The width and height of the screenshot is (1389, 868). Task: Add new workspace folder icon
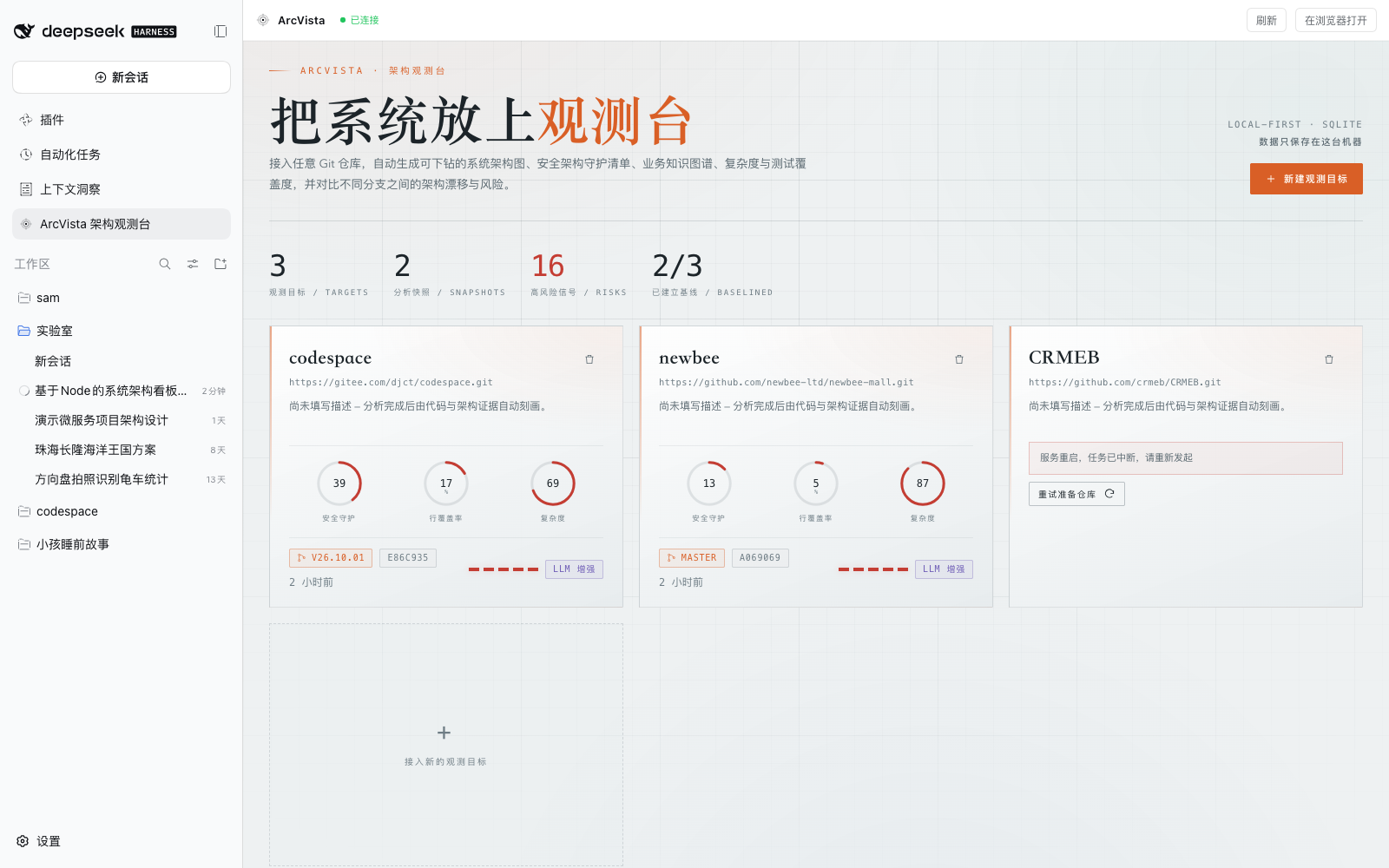221,264
